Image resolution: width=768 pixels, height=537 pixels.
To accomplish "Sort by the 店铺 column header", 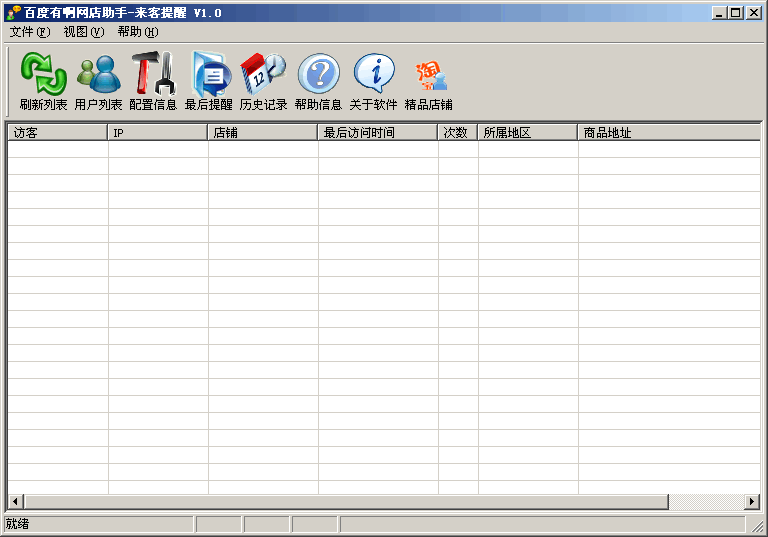I will (263, 132).
